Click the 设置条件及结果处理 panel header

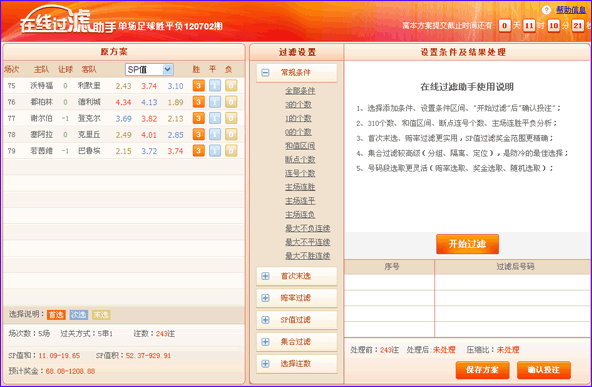[x=467, y=52]
